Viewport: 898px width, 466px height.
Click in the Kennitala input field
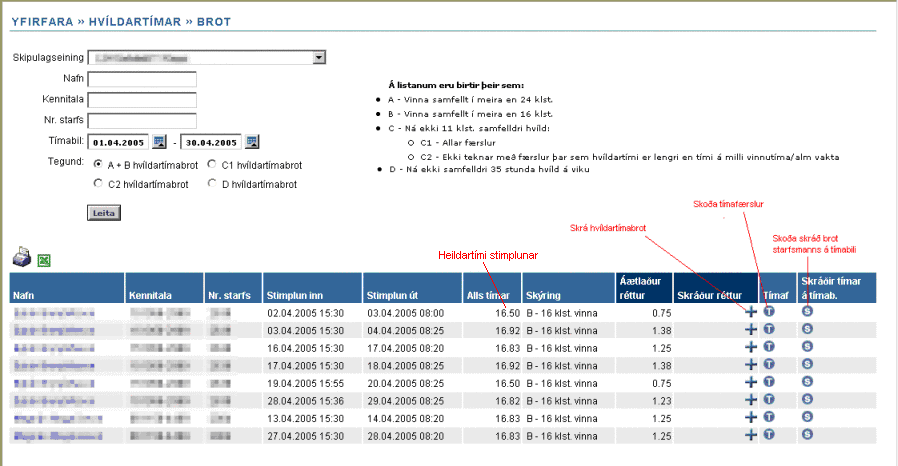click(142, 100)
